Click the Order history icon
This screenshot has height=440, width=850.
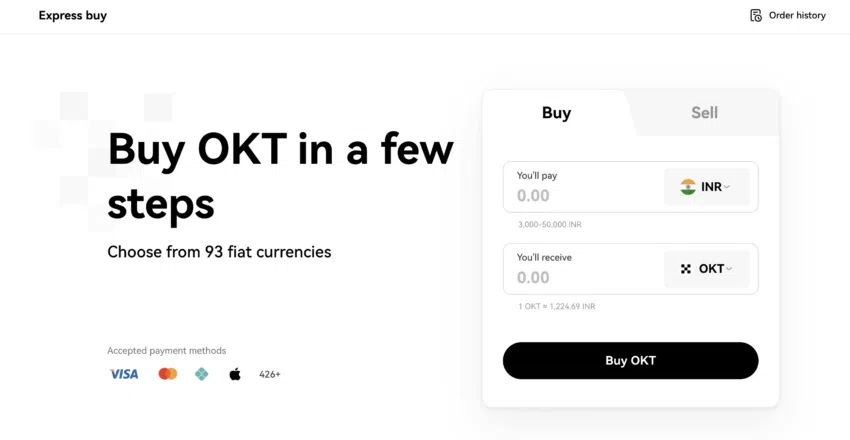756,16
